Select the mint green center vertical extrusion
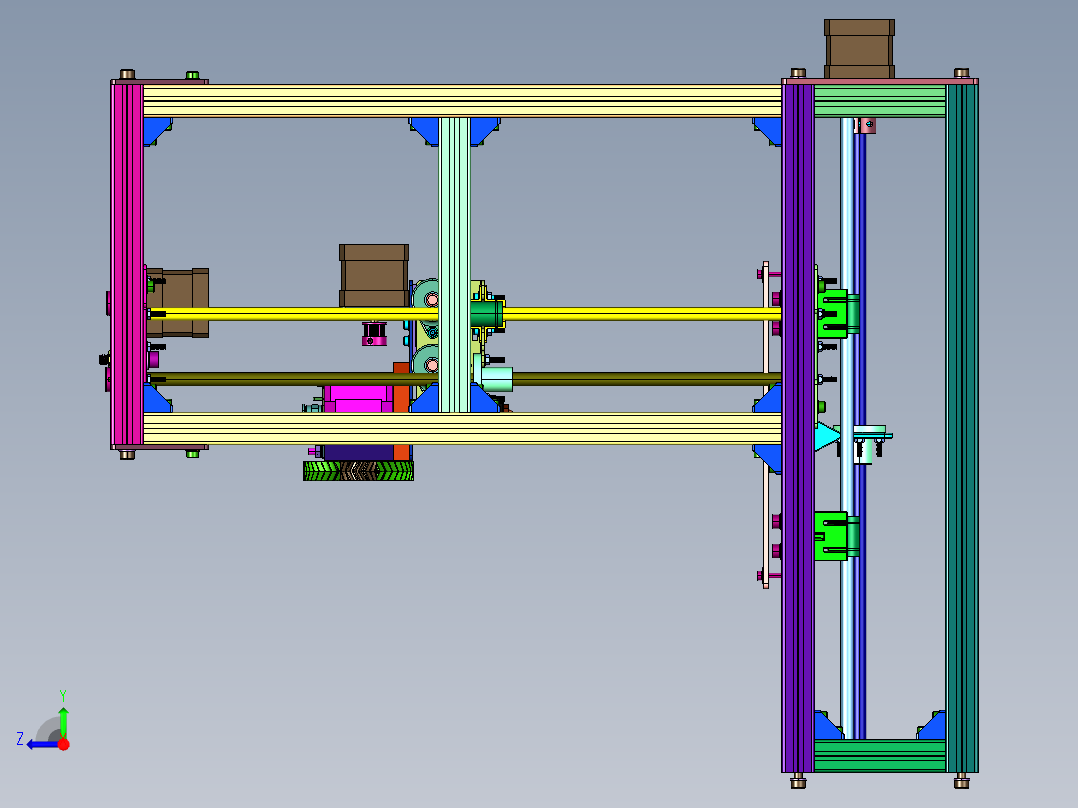 (454, 265)
